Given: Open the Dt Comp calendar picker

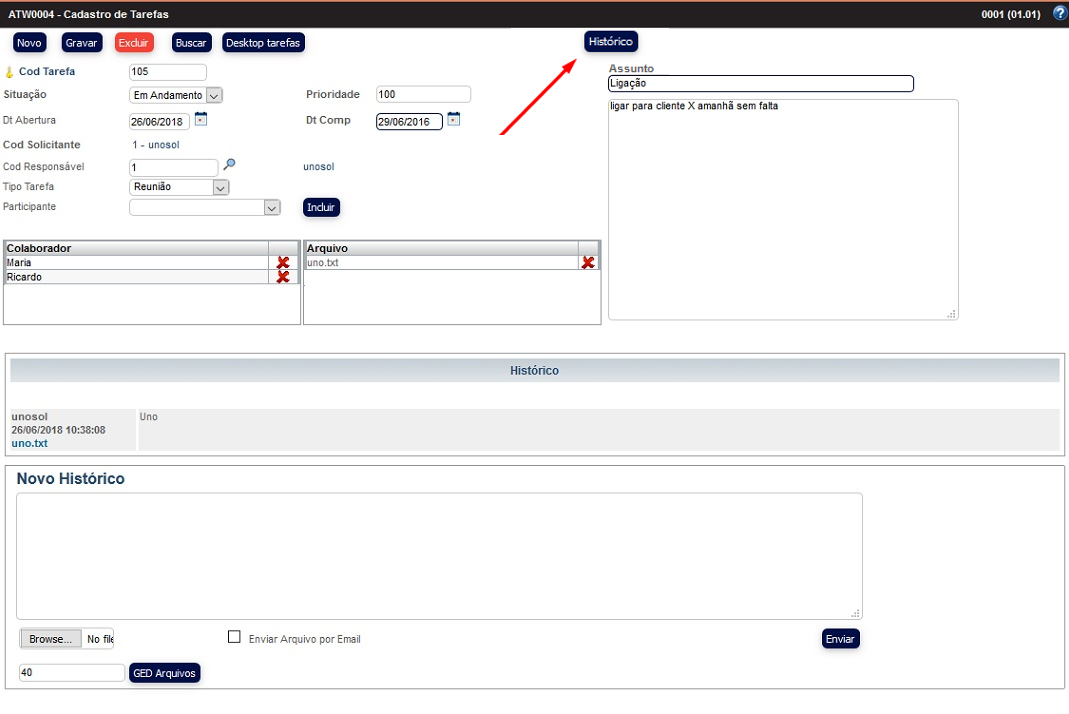Looking at the screenshot, I should click(453, 120).
